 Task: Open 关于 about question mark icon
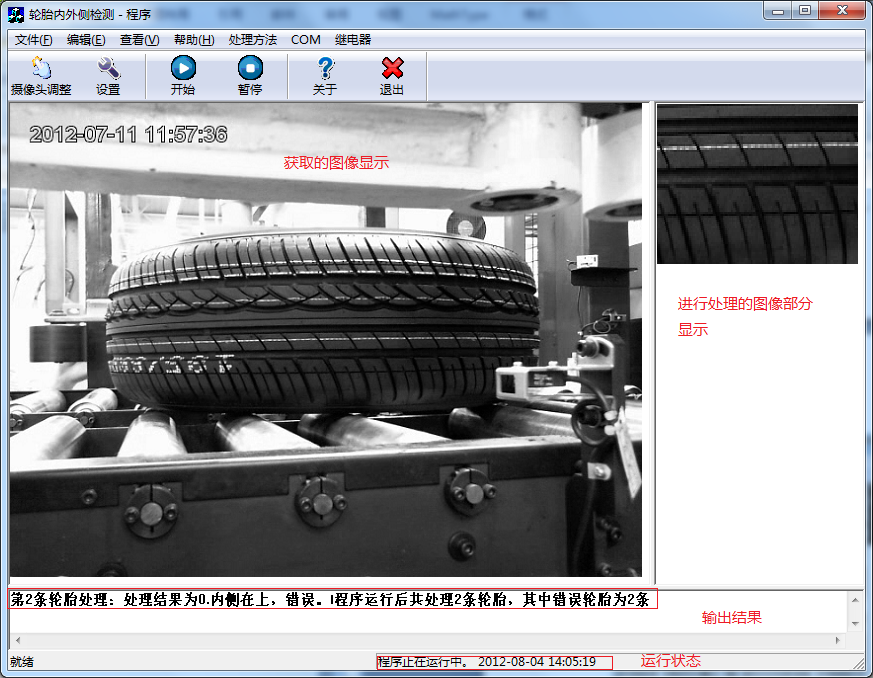pyautogui.click(x=325, y=68)
